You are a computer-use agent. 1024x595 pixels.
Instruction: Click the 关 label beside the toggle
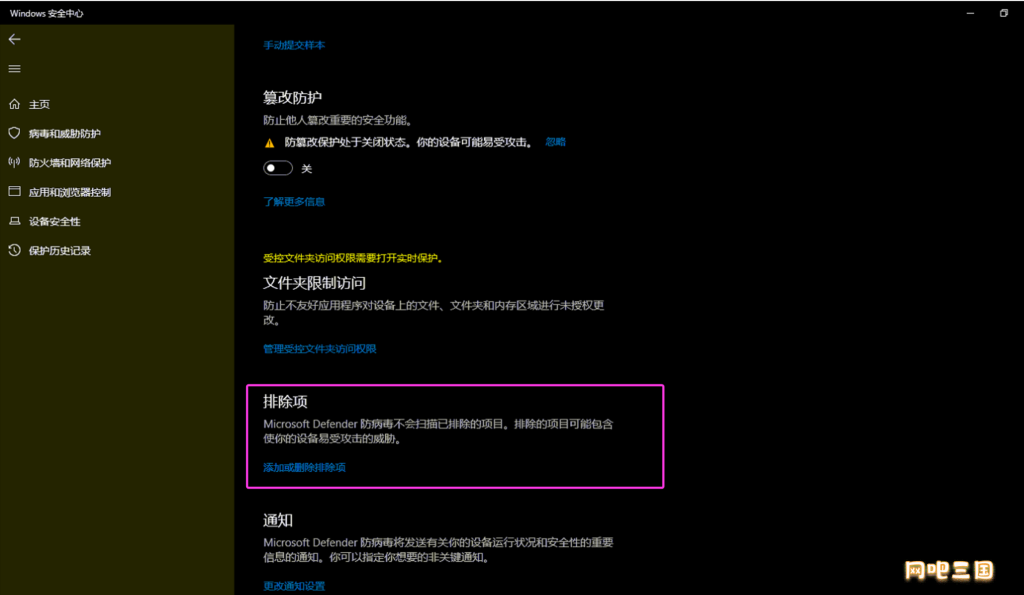click(x=306, y=169)
